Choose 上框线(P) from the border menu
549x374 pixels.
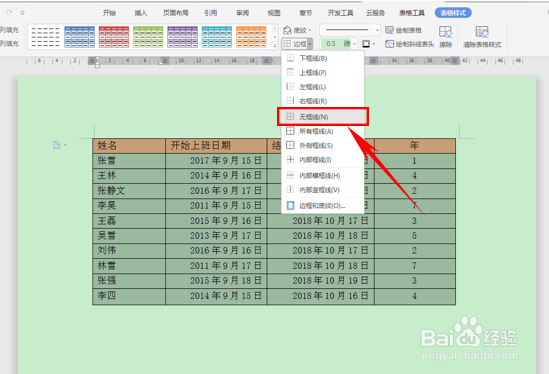pyautogui.click(x=323, y=72)
